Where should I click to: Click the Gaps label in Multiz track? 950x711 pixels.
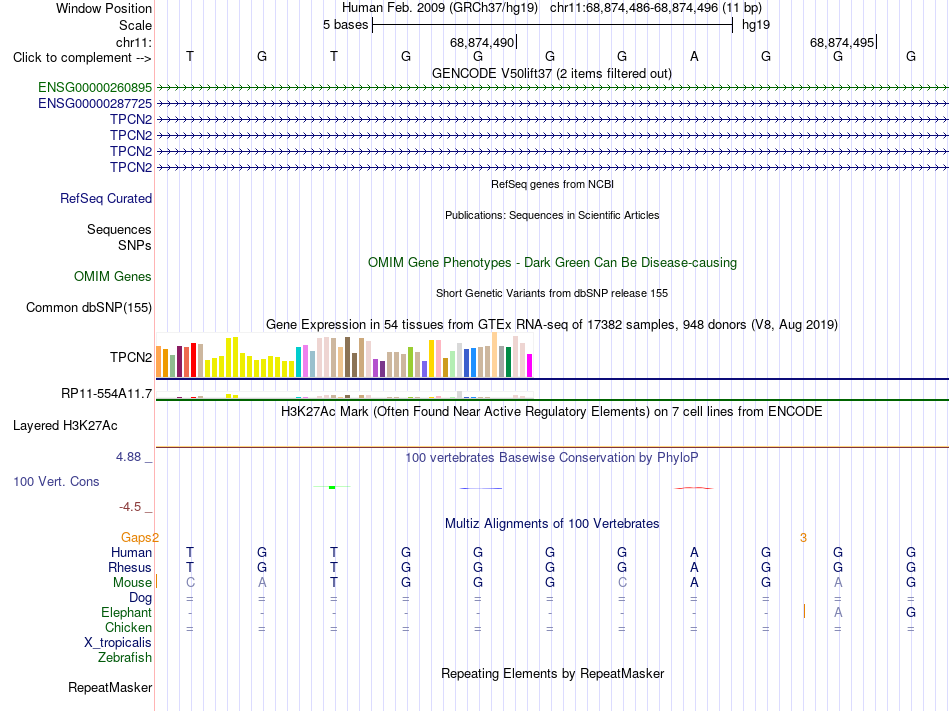coord(136,538)
